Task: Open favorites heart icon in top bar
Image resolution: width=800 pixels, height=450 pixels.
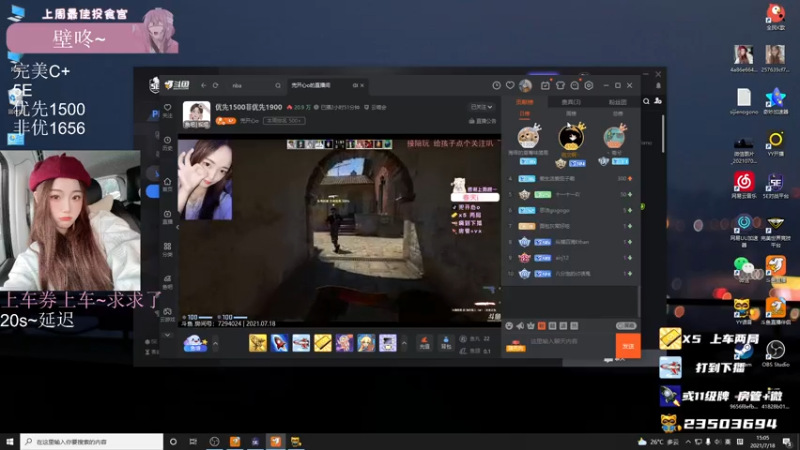Action: pos(510,85)
